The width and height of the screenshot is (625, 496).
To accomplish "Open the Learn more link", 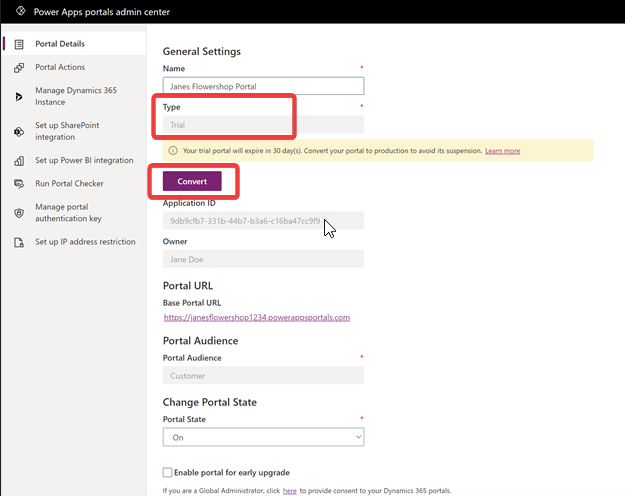I will [x=502, y=151].
